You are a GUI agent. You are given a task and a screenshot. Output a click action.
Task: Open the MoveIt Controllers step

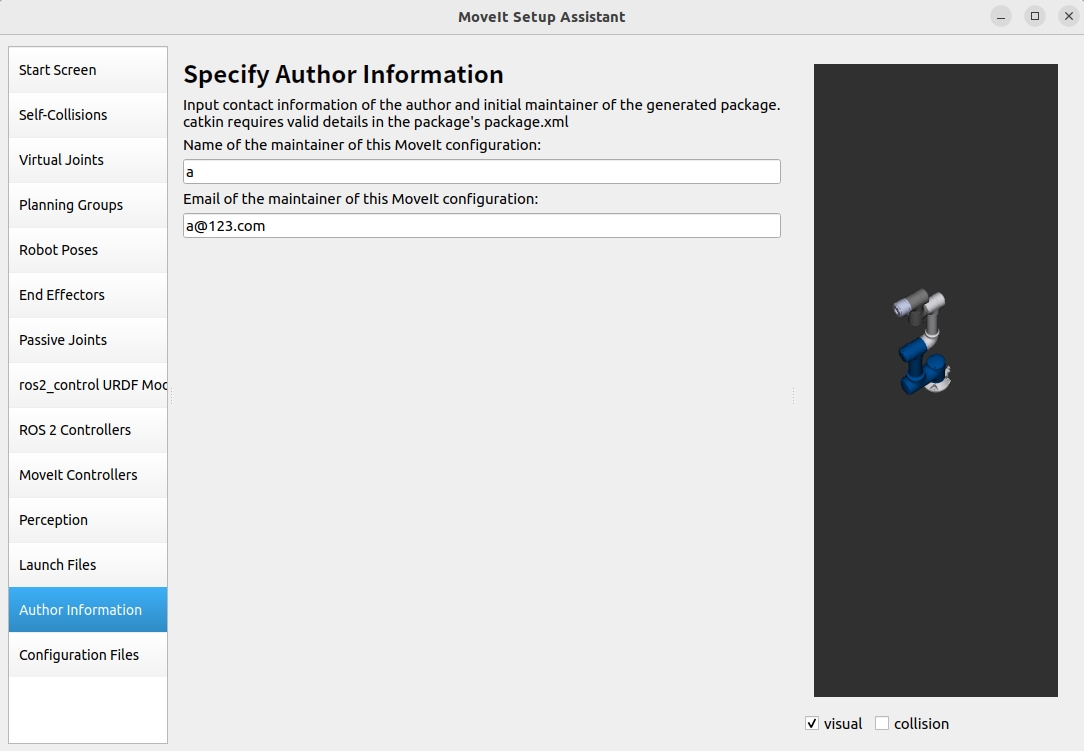(x=88, y=474)
